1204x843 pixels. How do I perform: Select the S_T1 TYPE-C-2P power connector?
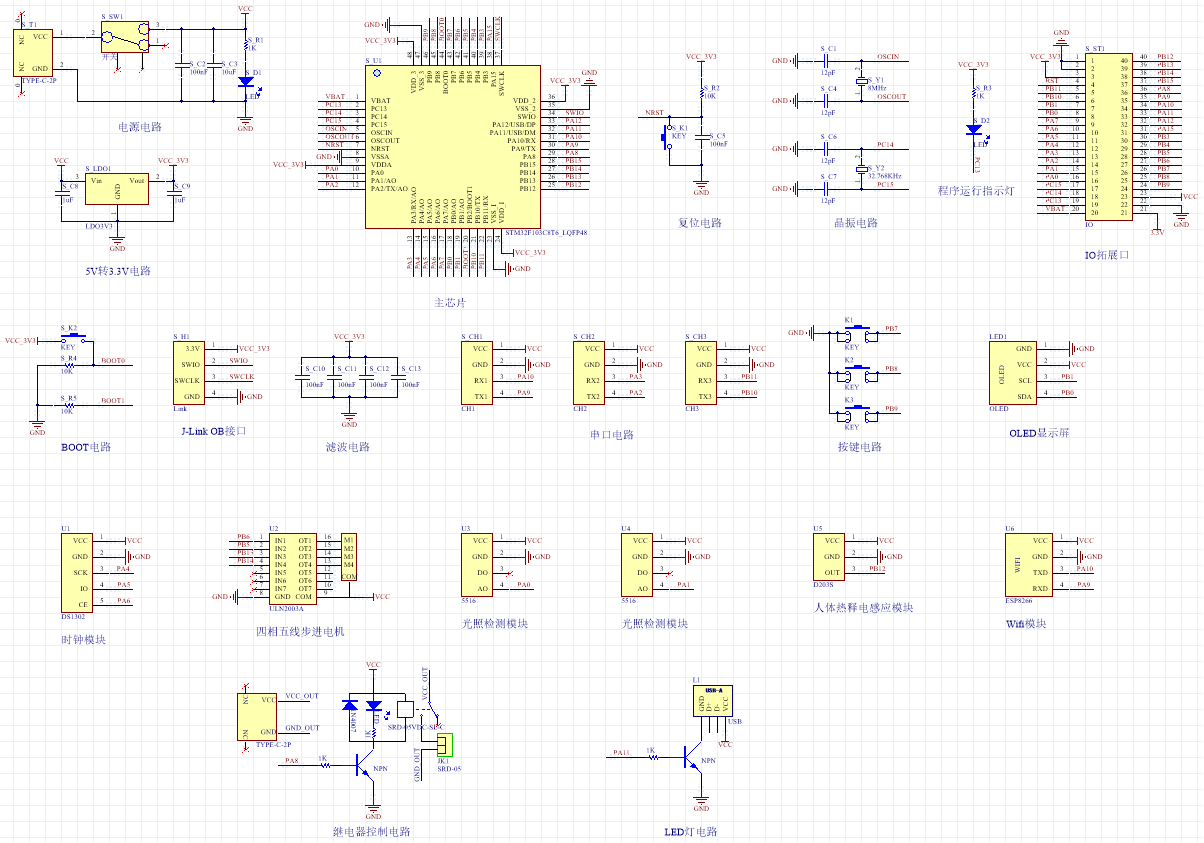[35, 52]
